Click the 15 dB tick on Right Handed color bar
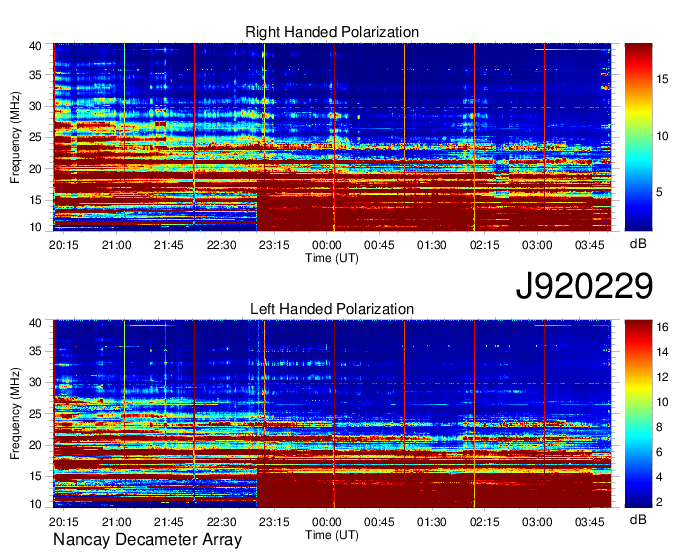The width and height of the screenshot is (680, 552). [662, 79]
